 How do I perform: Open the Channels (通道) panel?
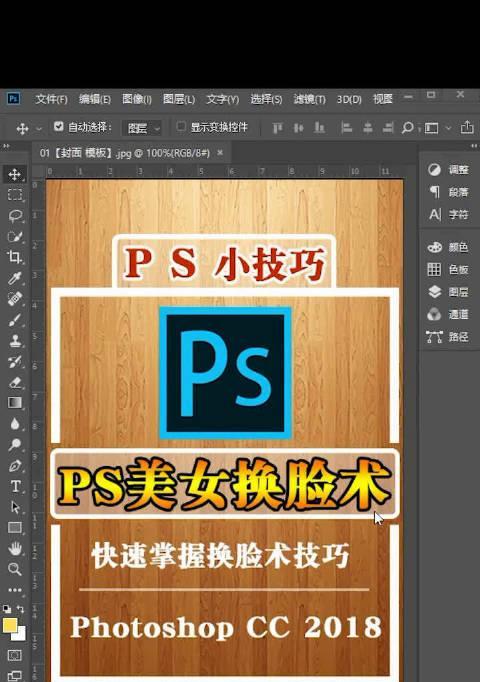(448, 314)
